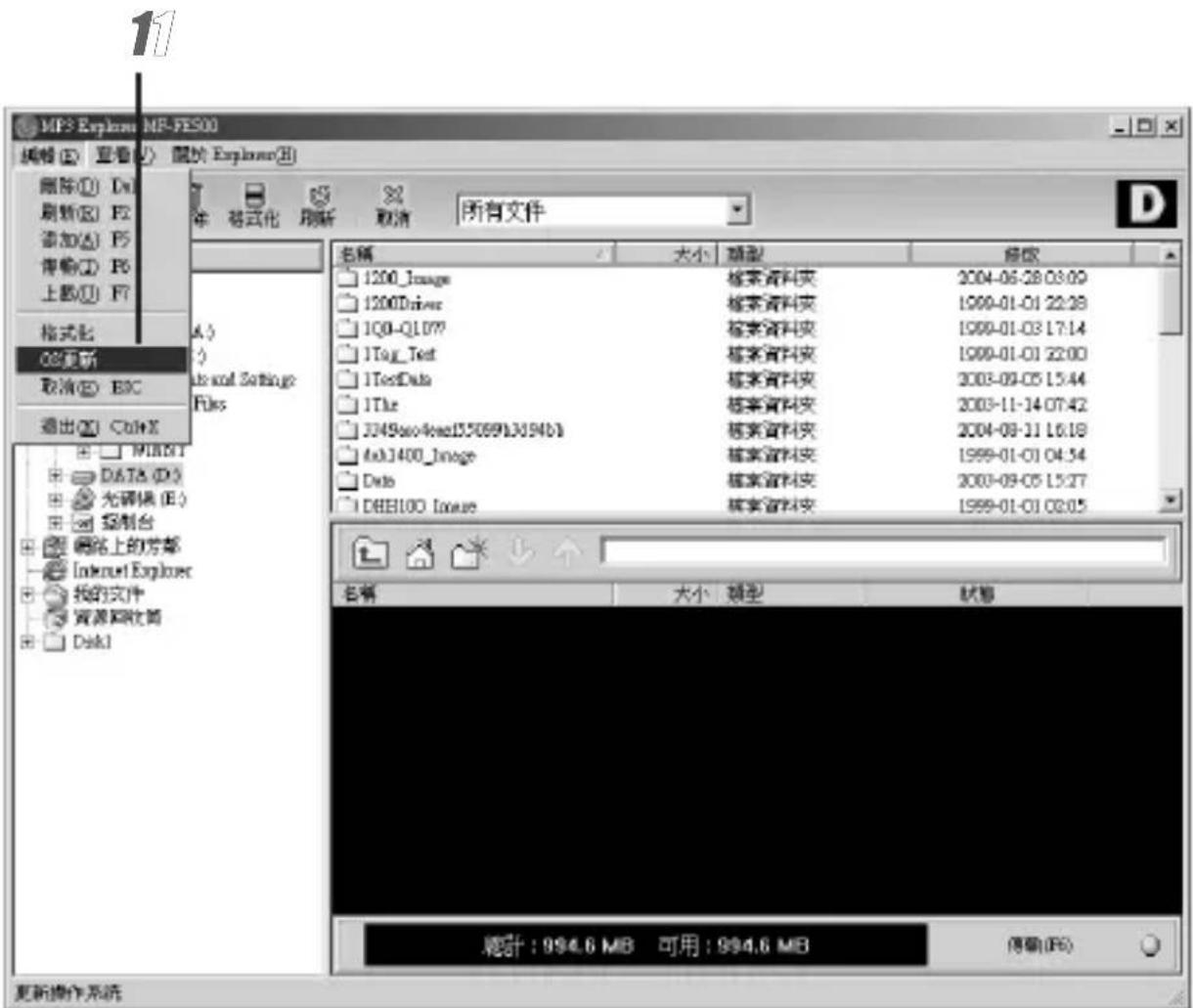
Task: Choose 格式化 in the dropdown menu
Action: coord(103,333)
